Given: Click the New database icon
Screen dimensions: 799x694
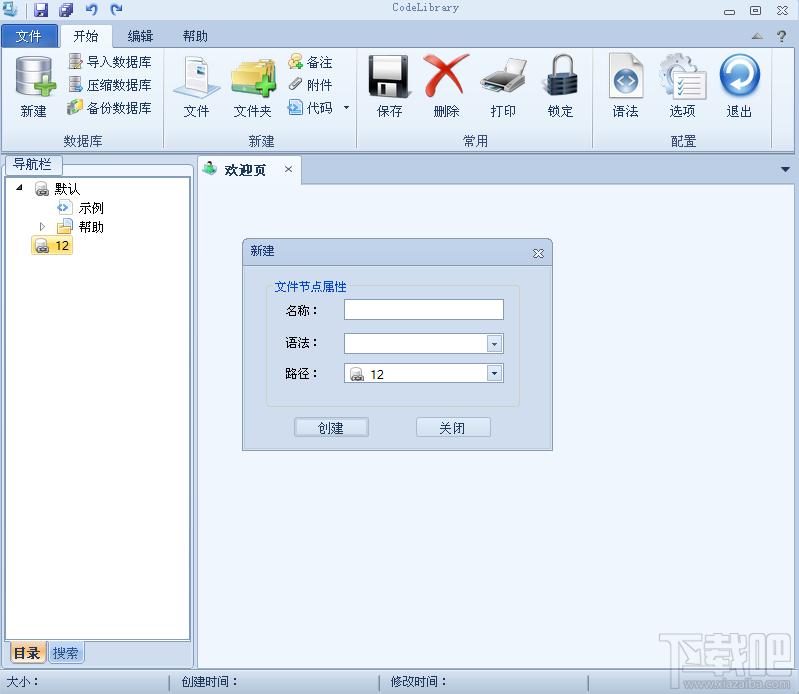Looking at the screenshot, I should click(34, 76).
